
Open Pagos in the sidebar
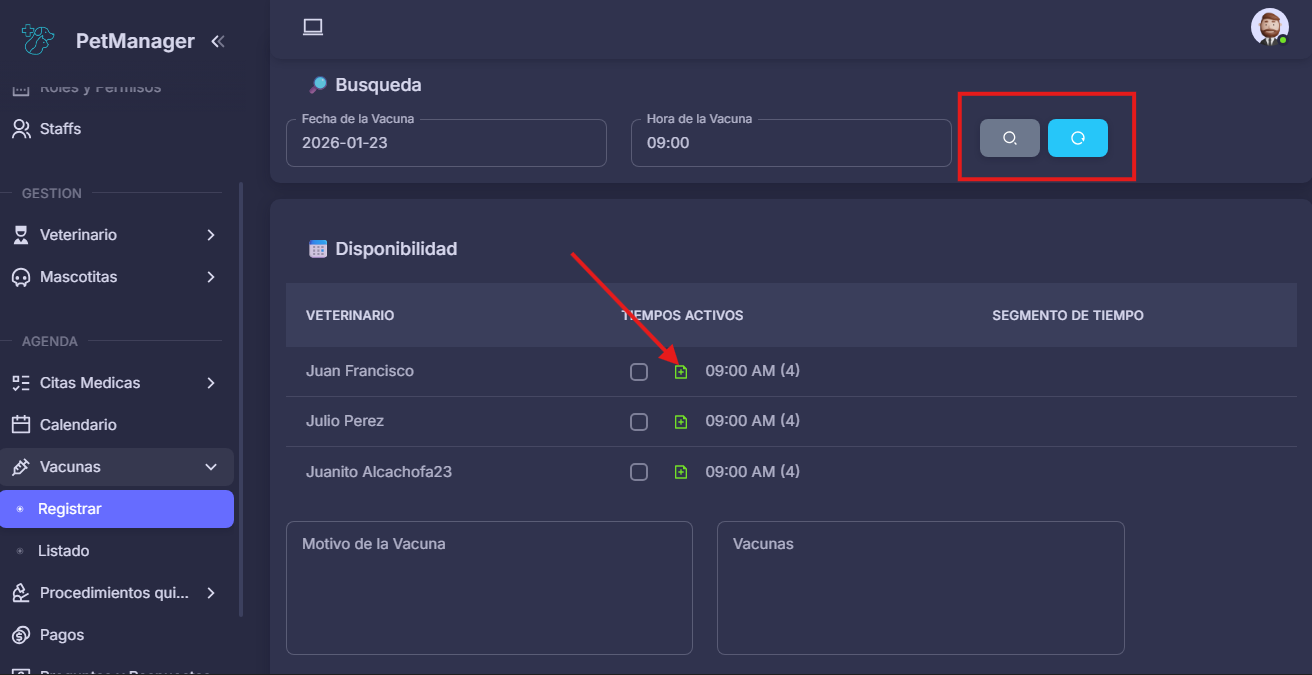(x=62, y=635)
